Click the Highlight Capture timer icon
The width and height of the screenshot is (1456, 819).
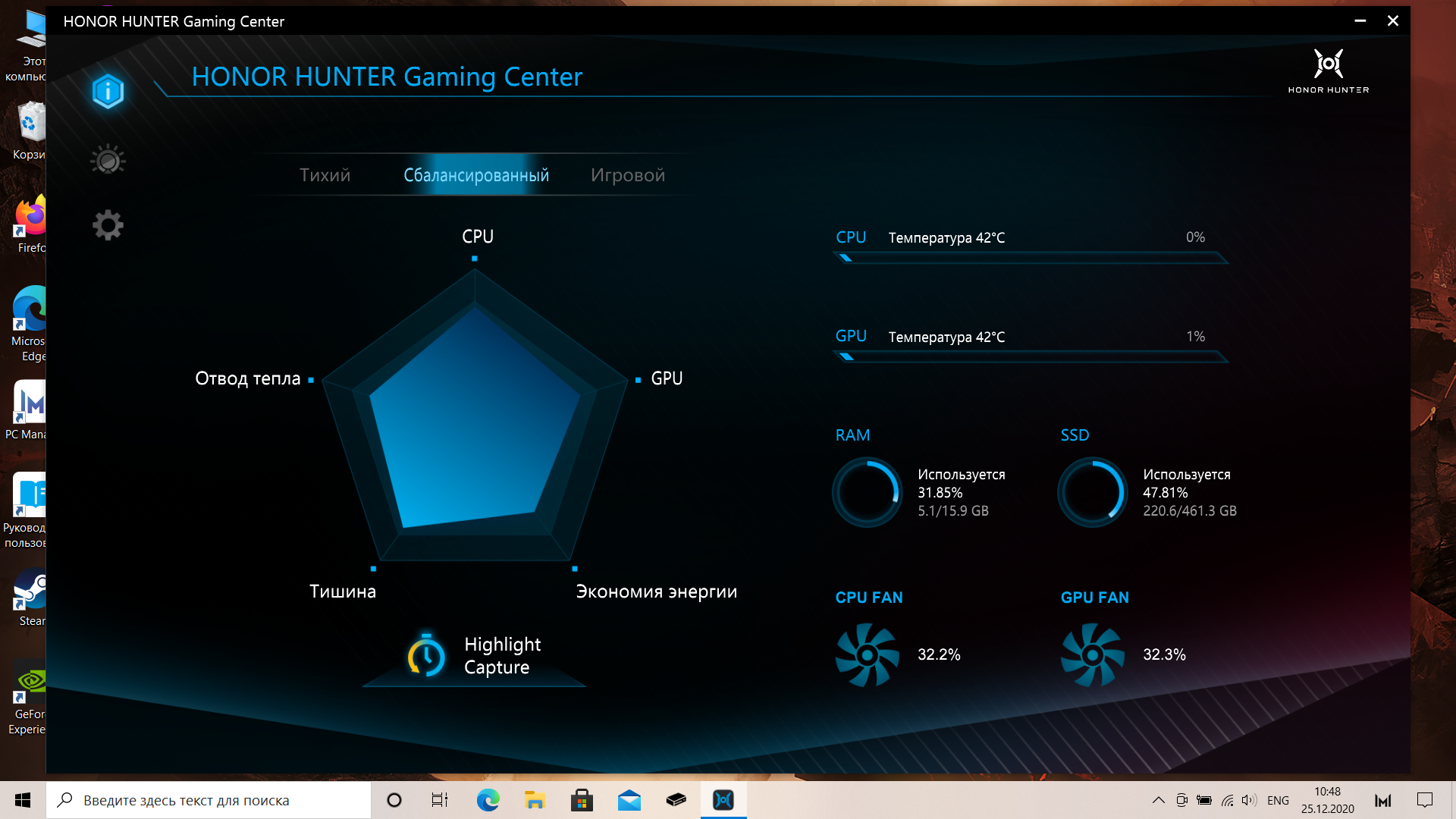[x=426, y=655]
